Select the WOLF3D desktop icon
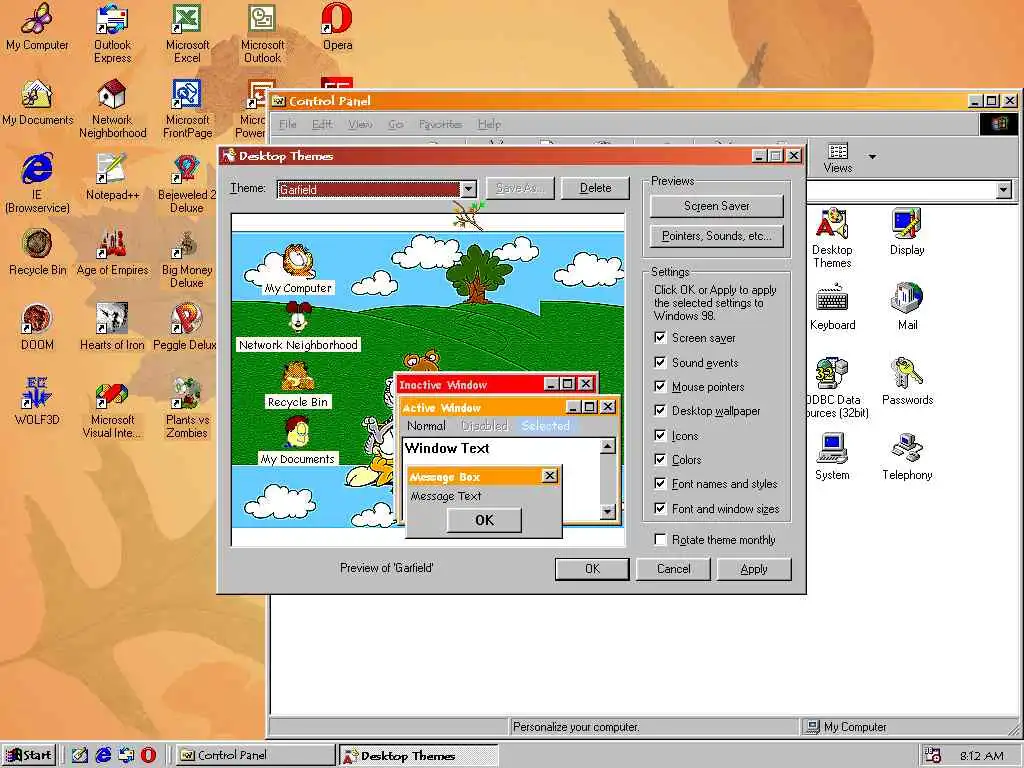This screenshot has width=1024, height=768. point(37,402)
